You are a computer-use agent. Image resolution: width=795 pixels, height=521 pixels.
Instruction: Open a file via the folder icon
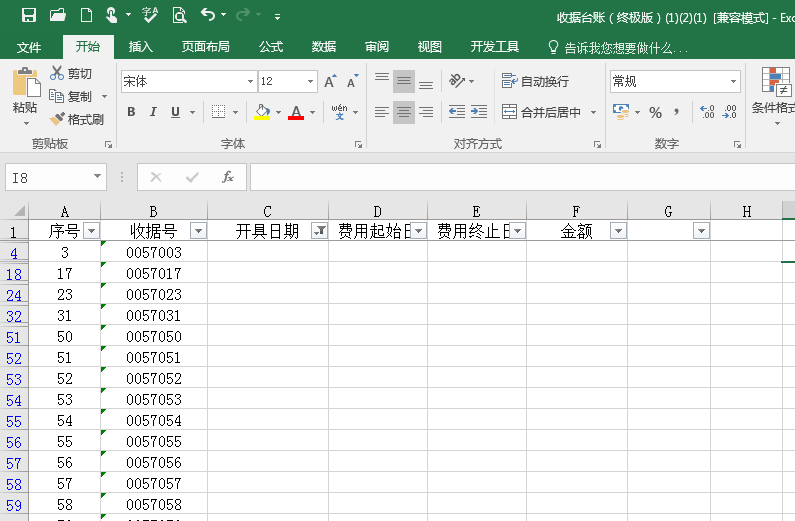pos(58,15)
